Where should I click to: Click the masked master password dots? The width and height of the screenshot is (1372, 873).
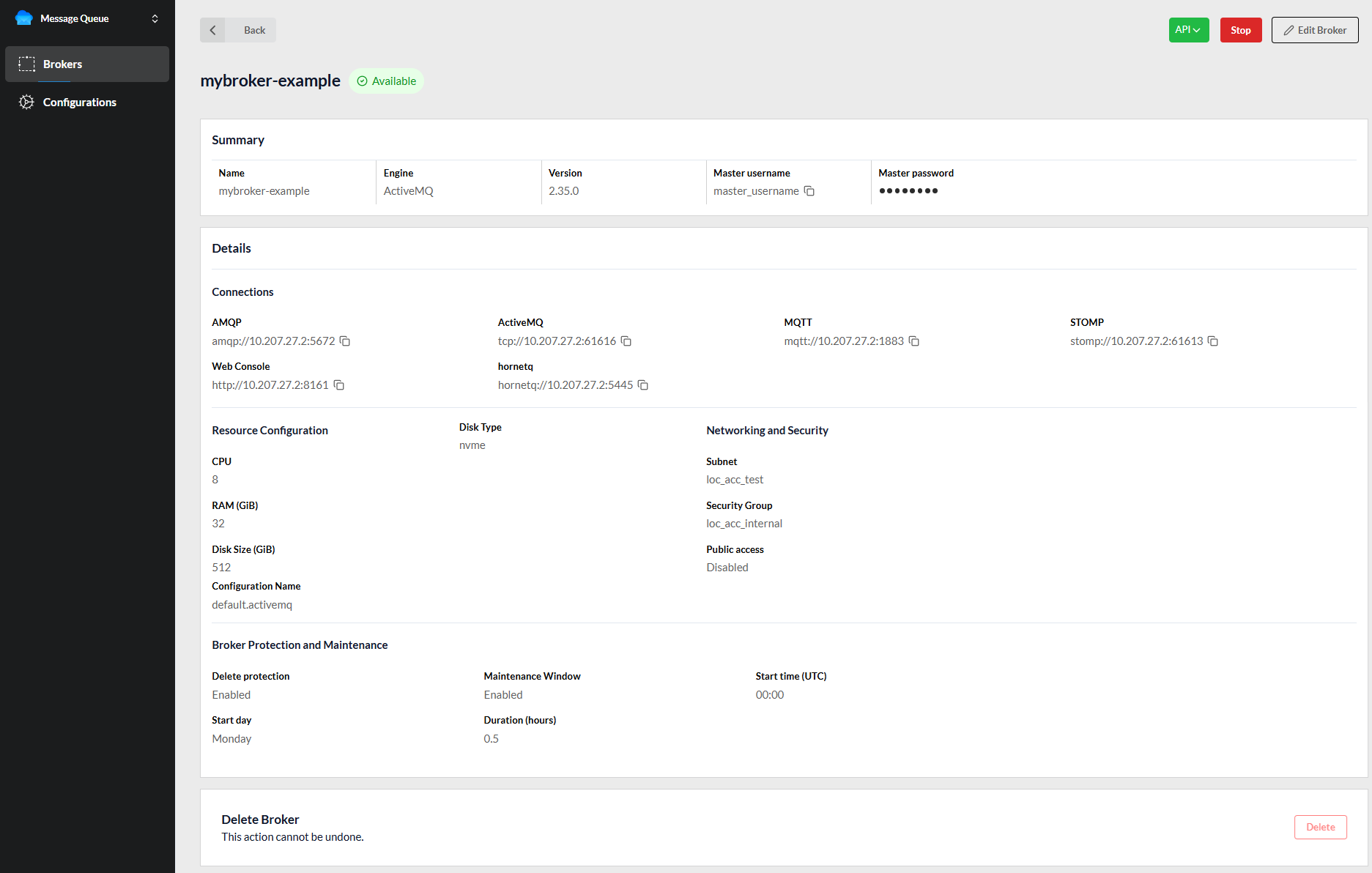coord(908,191)
